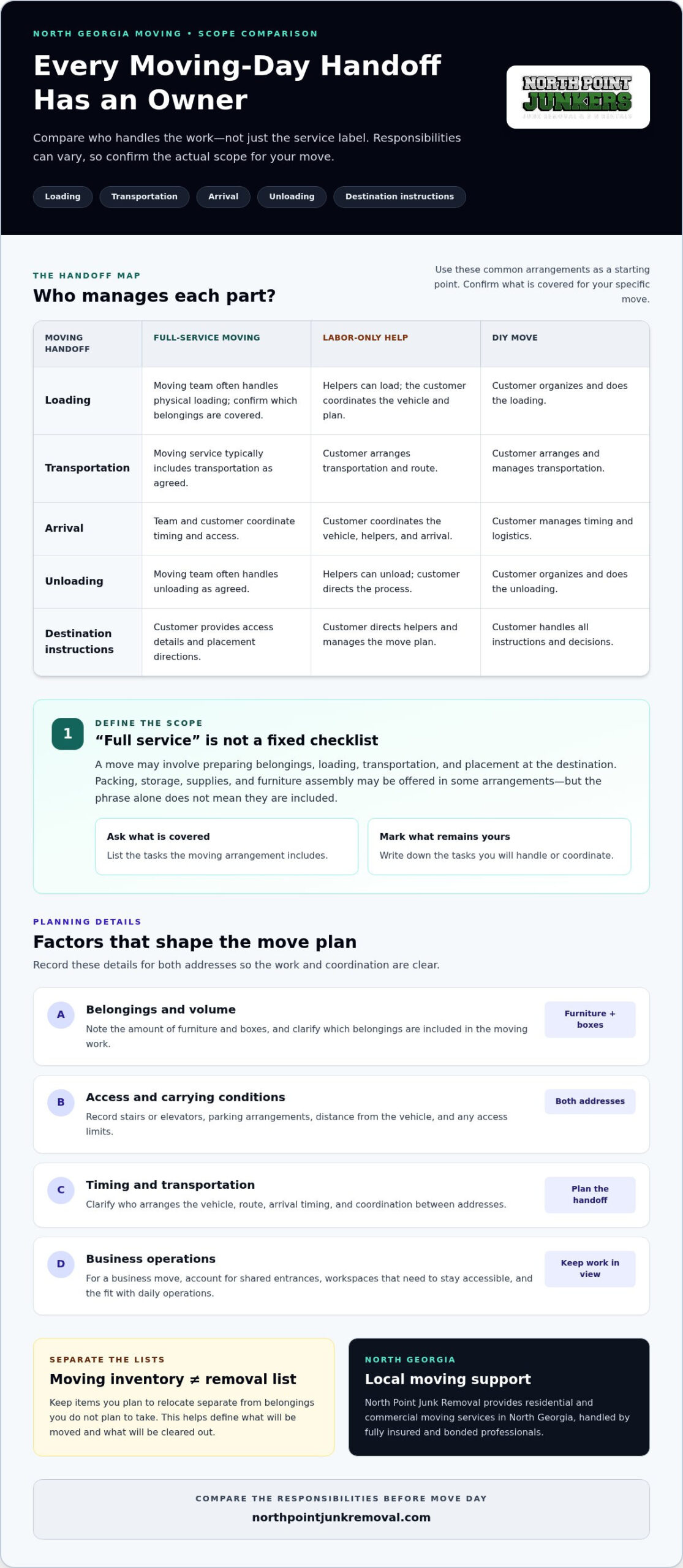
Task: Click the Both addresses tag
Action: 590,1101
